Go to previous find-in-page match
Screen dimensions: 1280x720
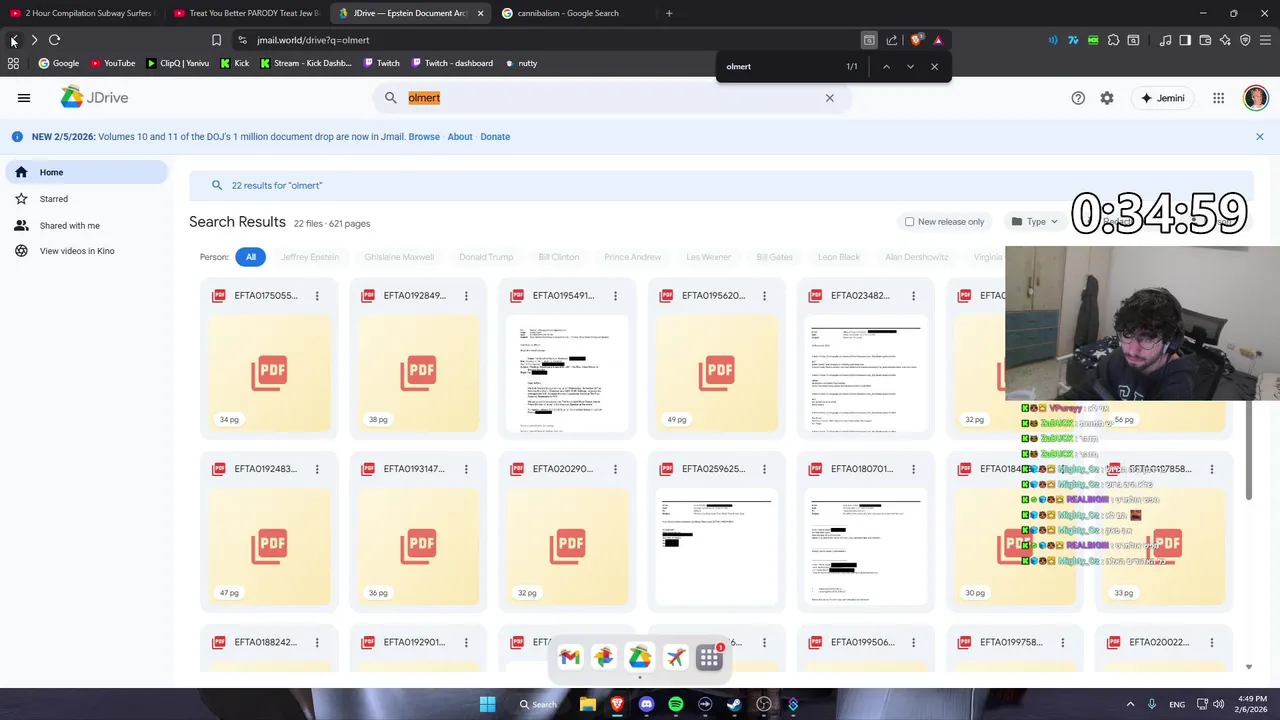(886, 67)
